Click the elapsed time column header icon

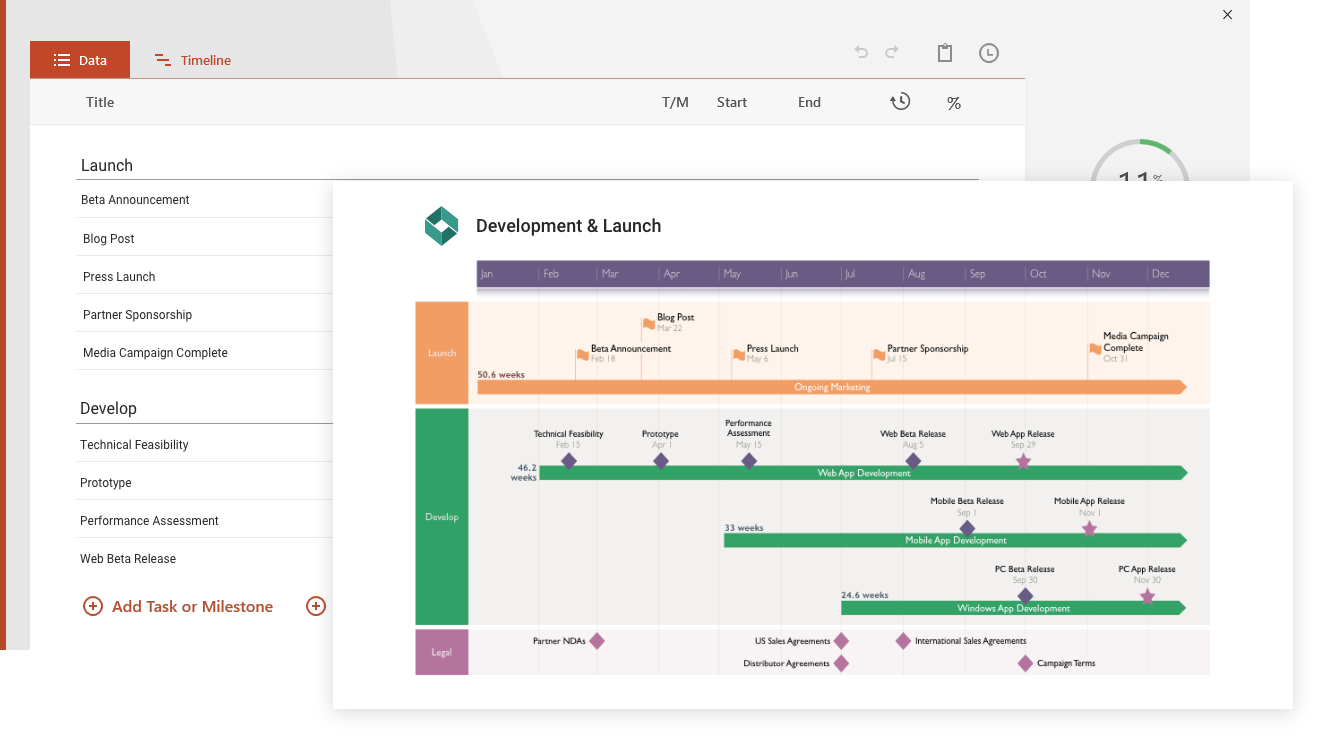899,101
